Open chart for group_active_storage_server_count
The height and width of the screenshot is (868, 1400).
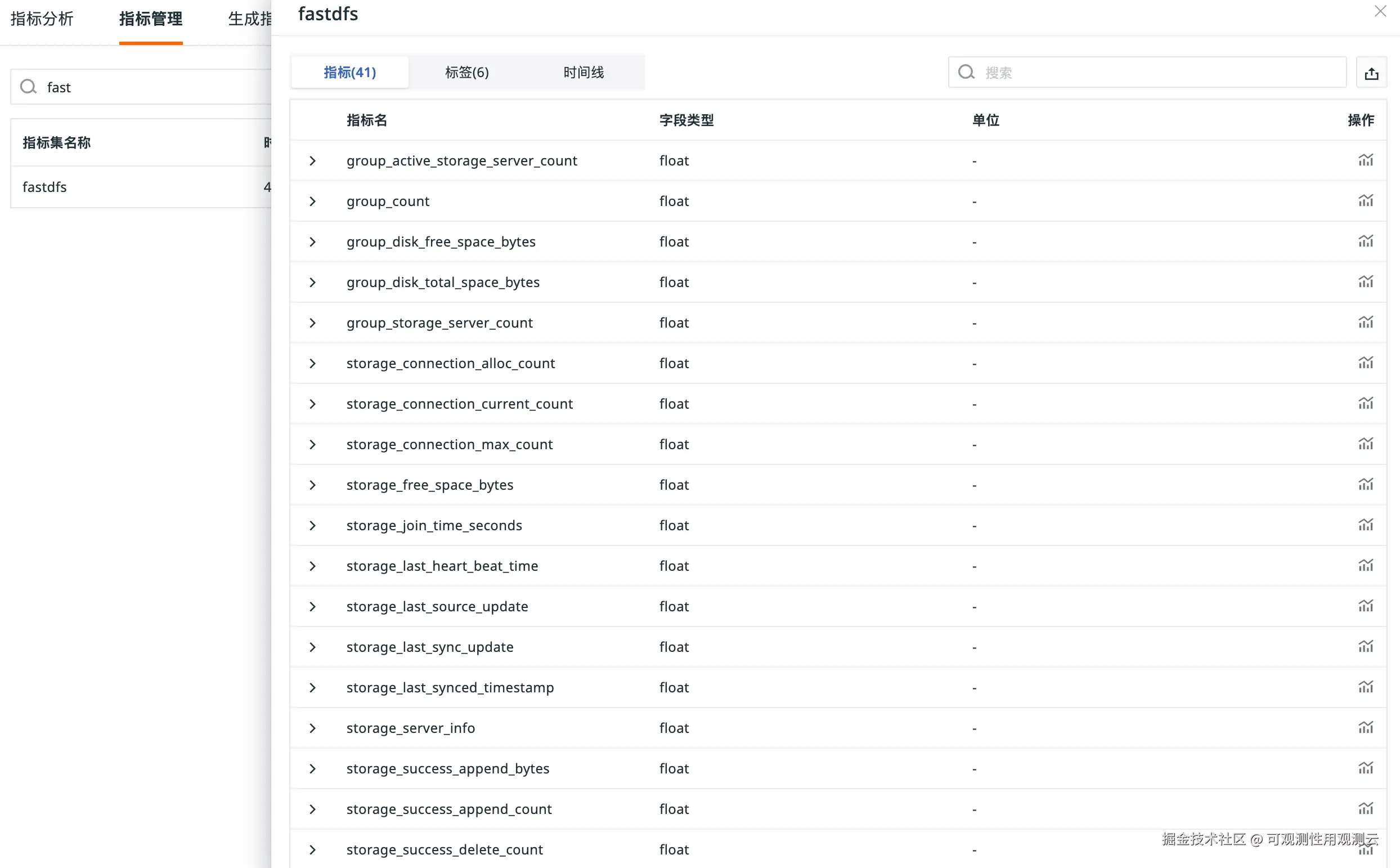pyautogui.click(x=1365, y=160)
